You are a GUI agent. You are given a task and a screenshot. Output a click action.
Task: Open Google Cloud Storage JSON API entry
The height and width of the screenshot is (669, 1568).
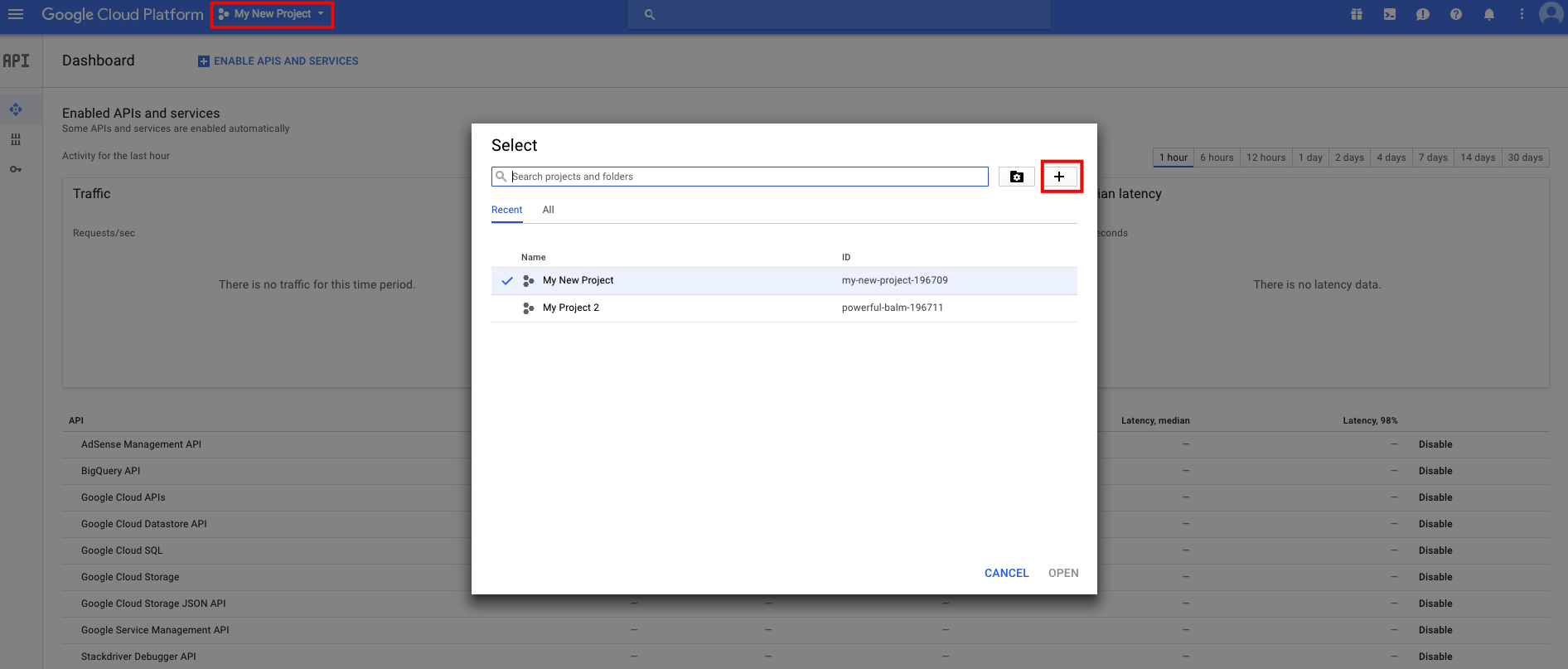153,604
